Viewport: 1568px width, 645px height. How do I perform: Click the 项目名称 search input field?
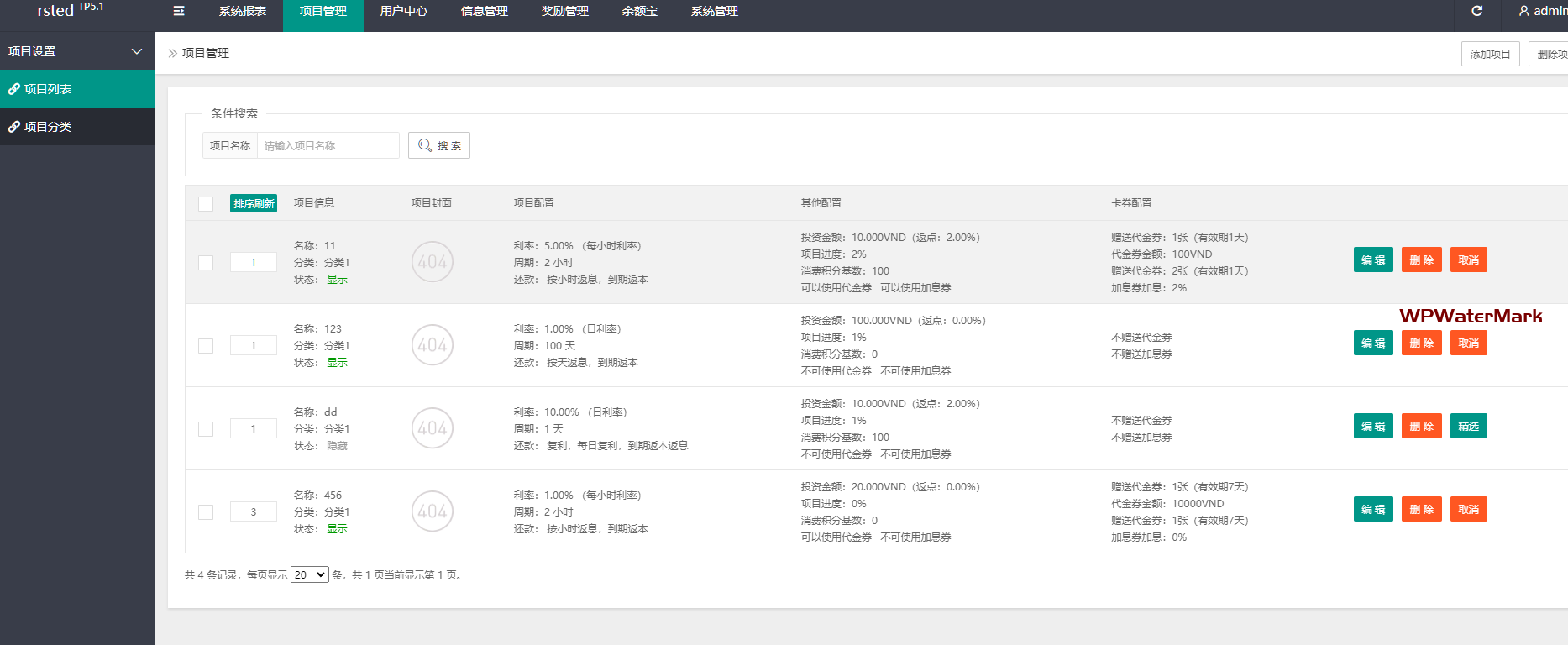(328, 145)
